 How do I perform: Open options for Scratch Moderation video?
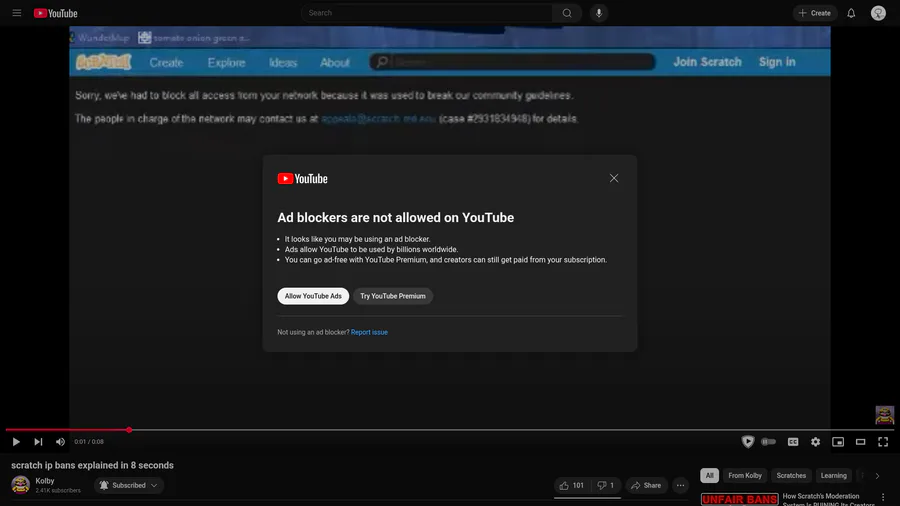click(x=883, y=497)
